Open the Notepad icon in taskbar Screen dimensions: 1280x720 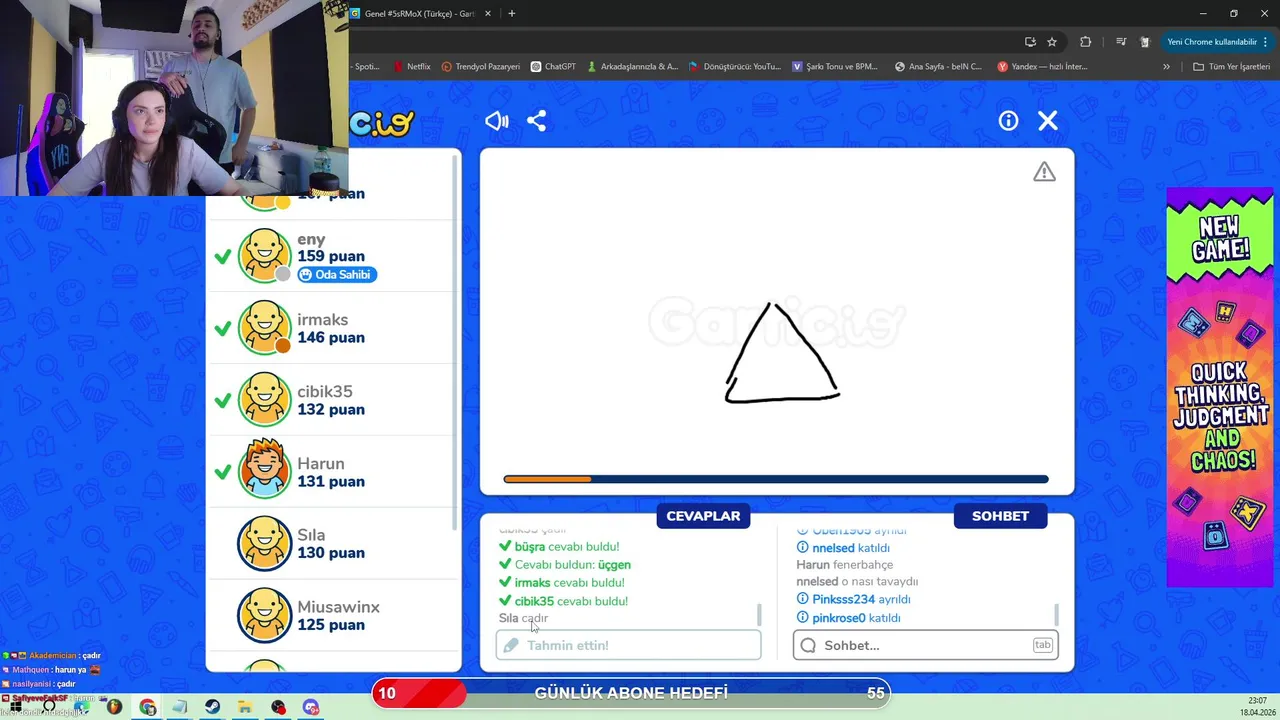(x=180, y=707)
